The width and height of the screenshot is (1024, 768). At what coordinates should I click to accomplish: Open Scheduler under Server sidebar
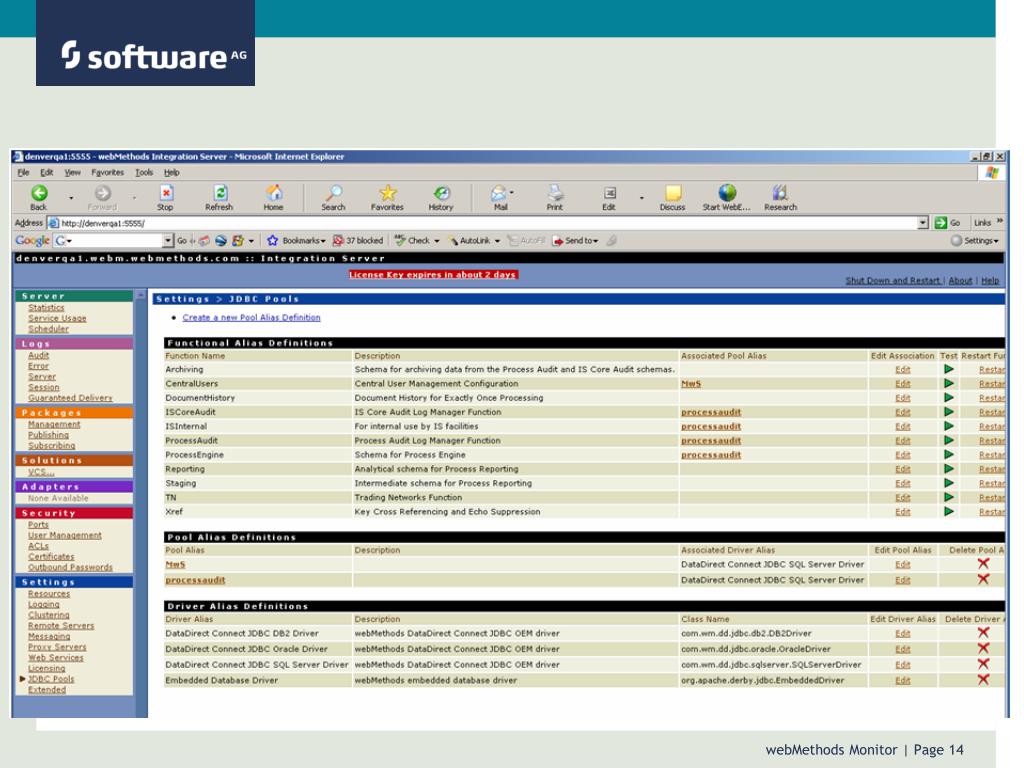[x=48, y=328]
